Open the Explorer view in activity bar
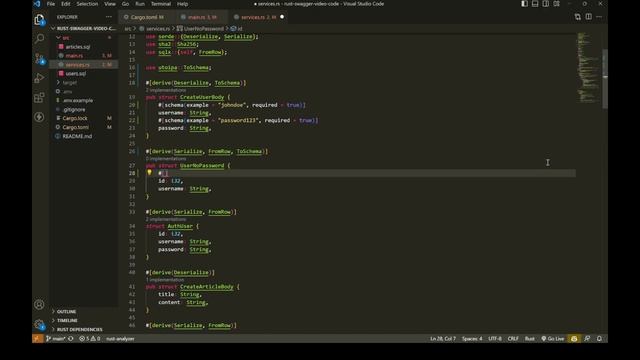Image resolution: width=640 pixels, height=360 pixels. click(x=39, y=20)
